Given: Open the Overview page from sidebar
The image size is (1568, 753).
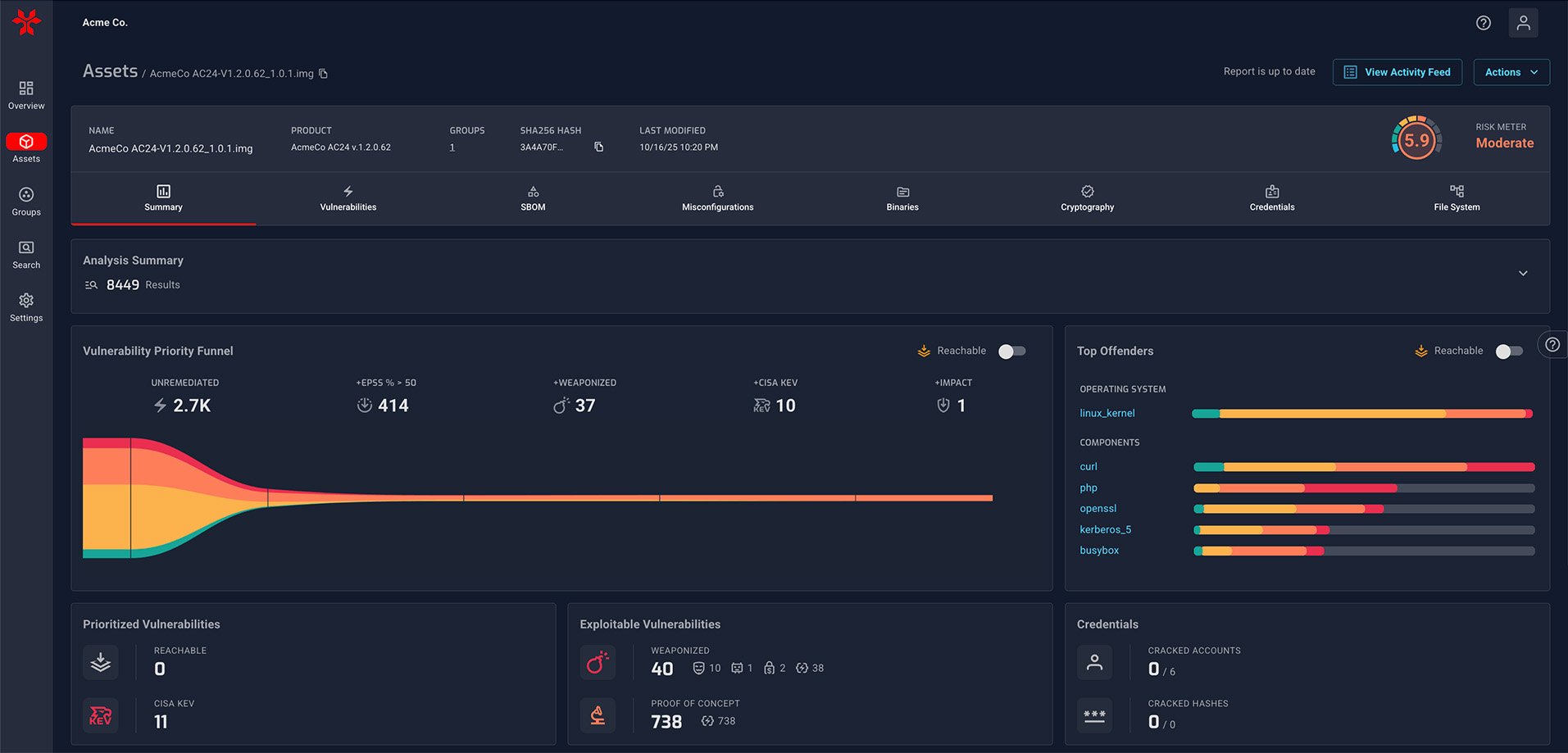Looking at the screenshot, I should [26, 94].
